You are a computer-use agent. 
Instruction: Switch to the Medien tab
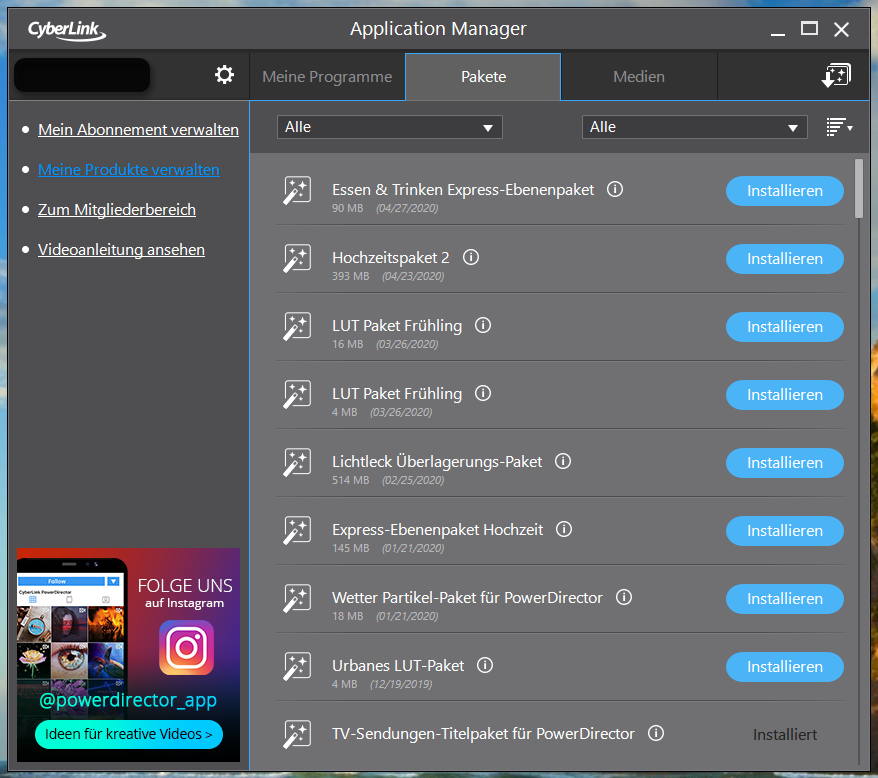pos(638,77)
